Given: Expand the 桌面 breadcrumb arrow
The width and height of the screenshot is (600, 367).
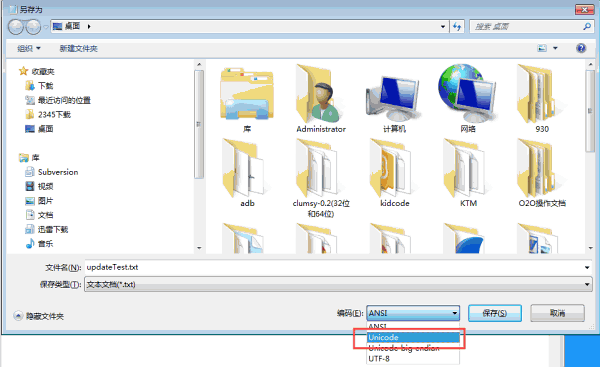Looking at the screenshot, I should coord(89,26).
